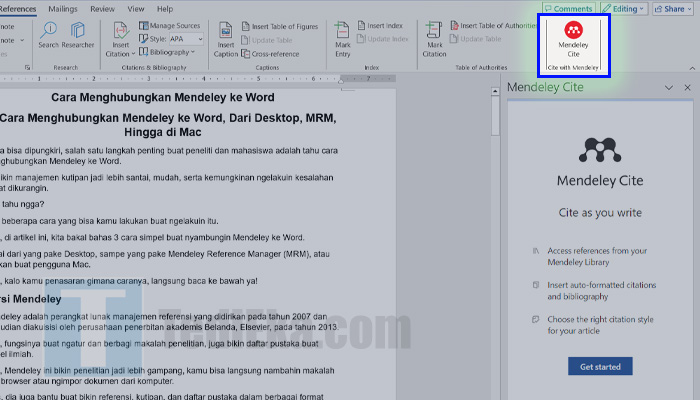
Task: Click the Insert Citation icon
Action: pyautogui.click(x=121, y=30)
